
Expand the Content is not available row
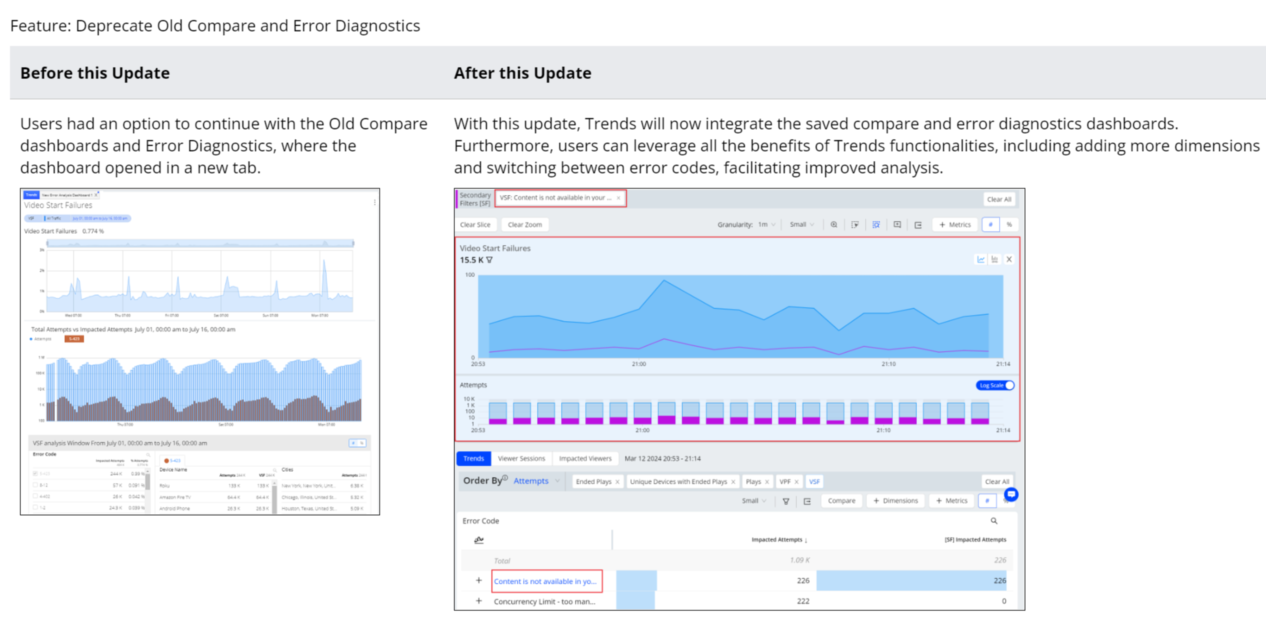[479, 581]
